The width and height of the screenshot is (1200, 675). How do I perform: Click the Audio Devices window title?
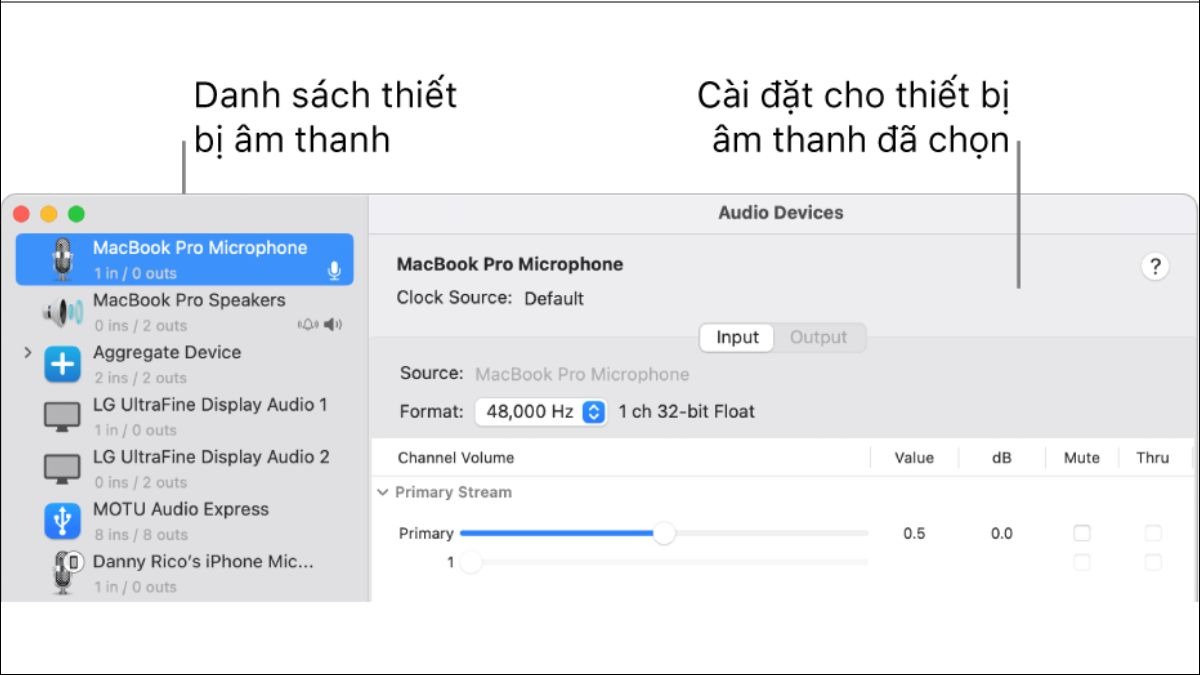pos(781,212)
